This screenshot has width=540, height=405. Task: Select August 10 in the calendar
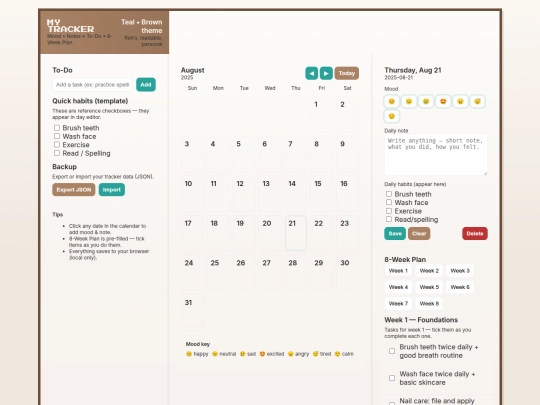click(x=192, y=194)
